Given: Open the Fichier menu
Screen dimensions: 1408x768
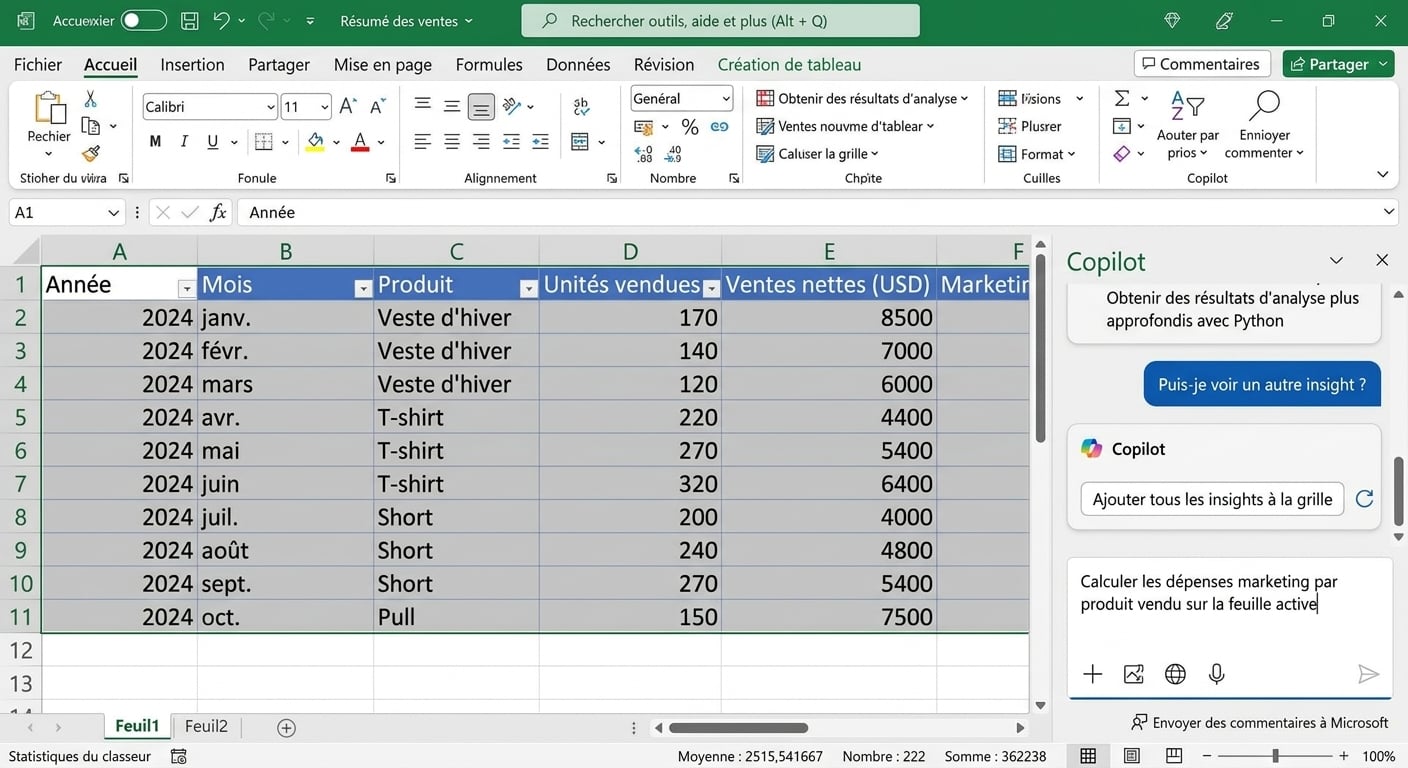Looking at the screenshot, I should (38, 64).
